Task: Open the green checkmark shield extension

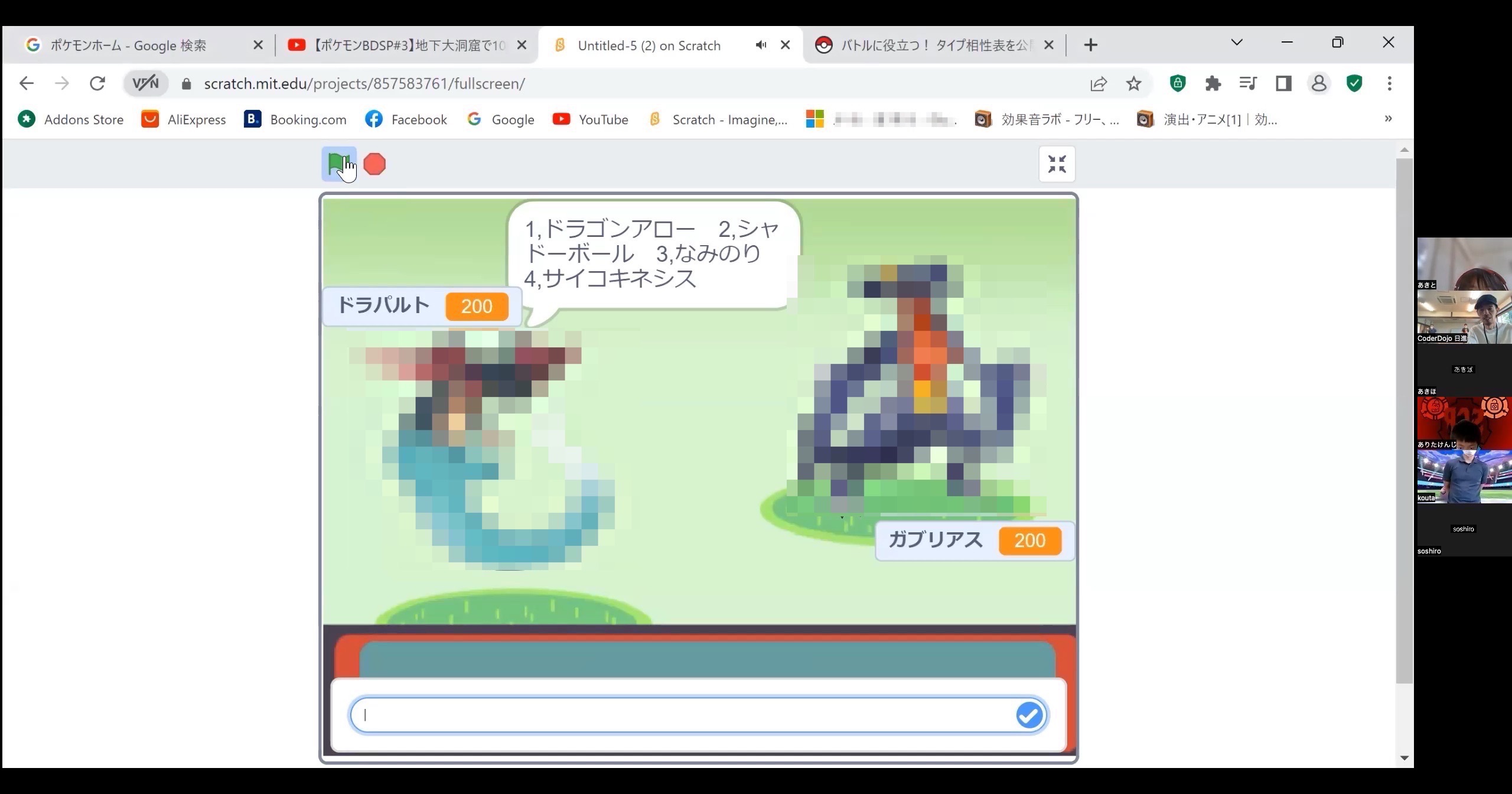Action: click(1354, 83)
